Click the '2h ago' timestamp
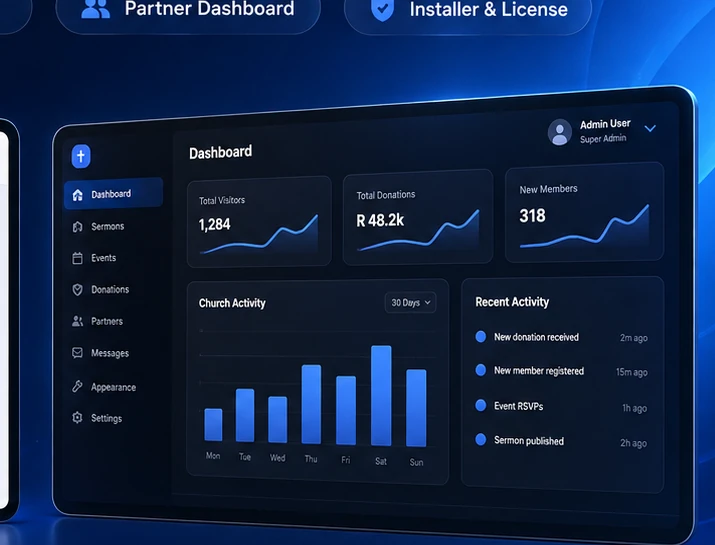The height and width of the screenshot is (545, 715). tap(633, 443)
